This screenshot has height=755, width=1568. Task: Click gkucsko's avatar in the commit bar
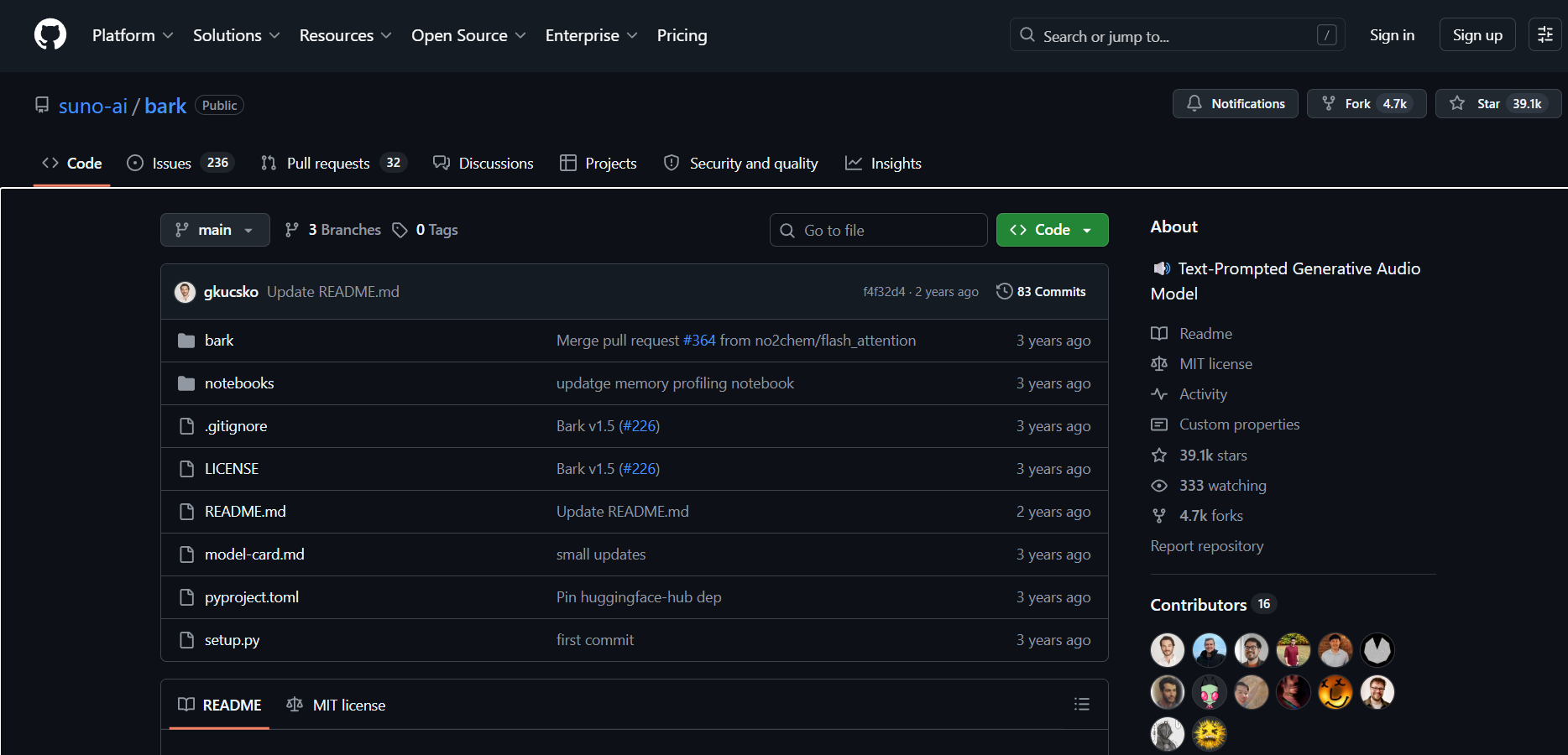[x=185, y=292]
